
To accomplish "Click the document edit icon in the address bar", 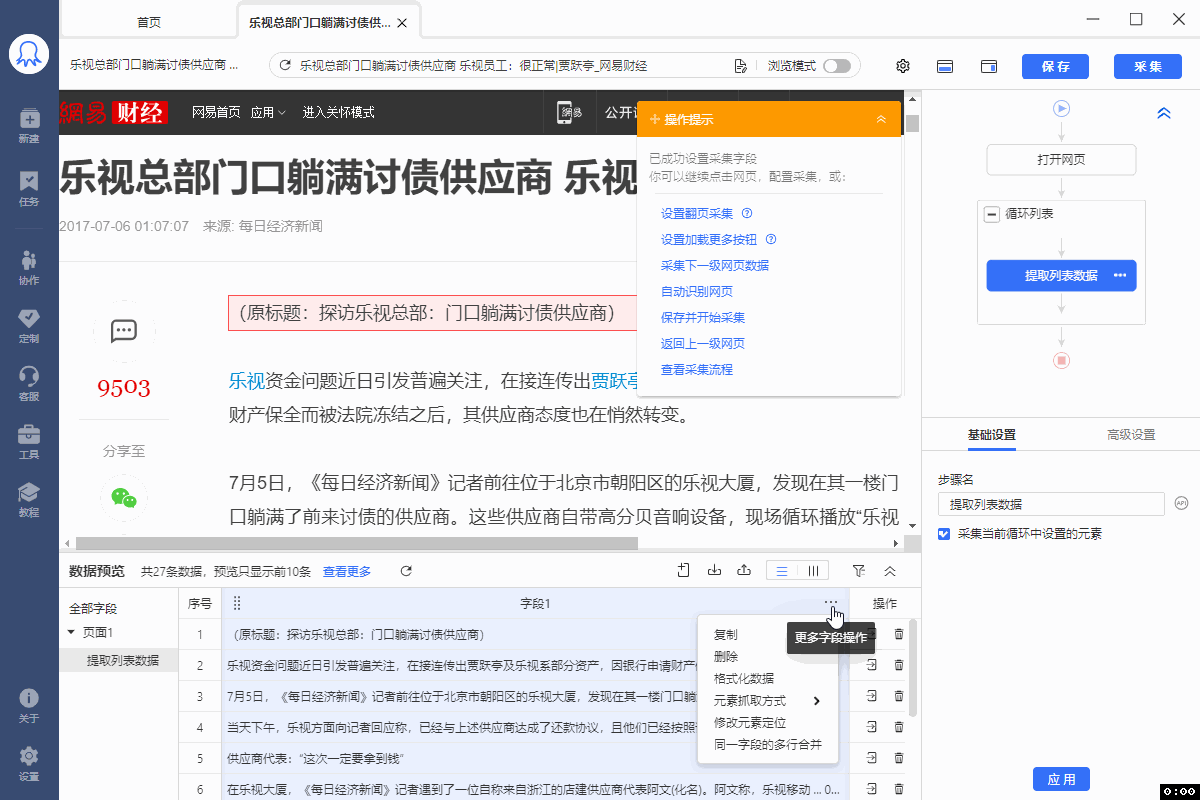I will coord(740,66).
